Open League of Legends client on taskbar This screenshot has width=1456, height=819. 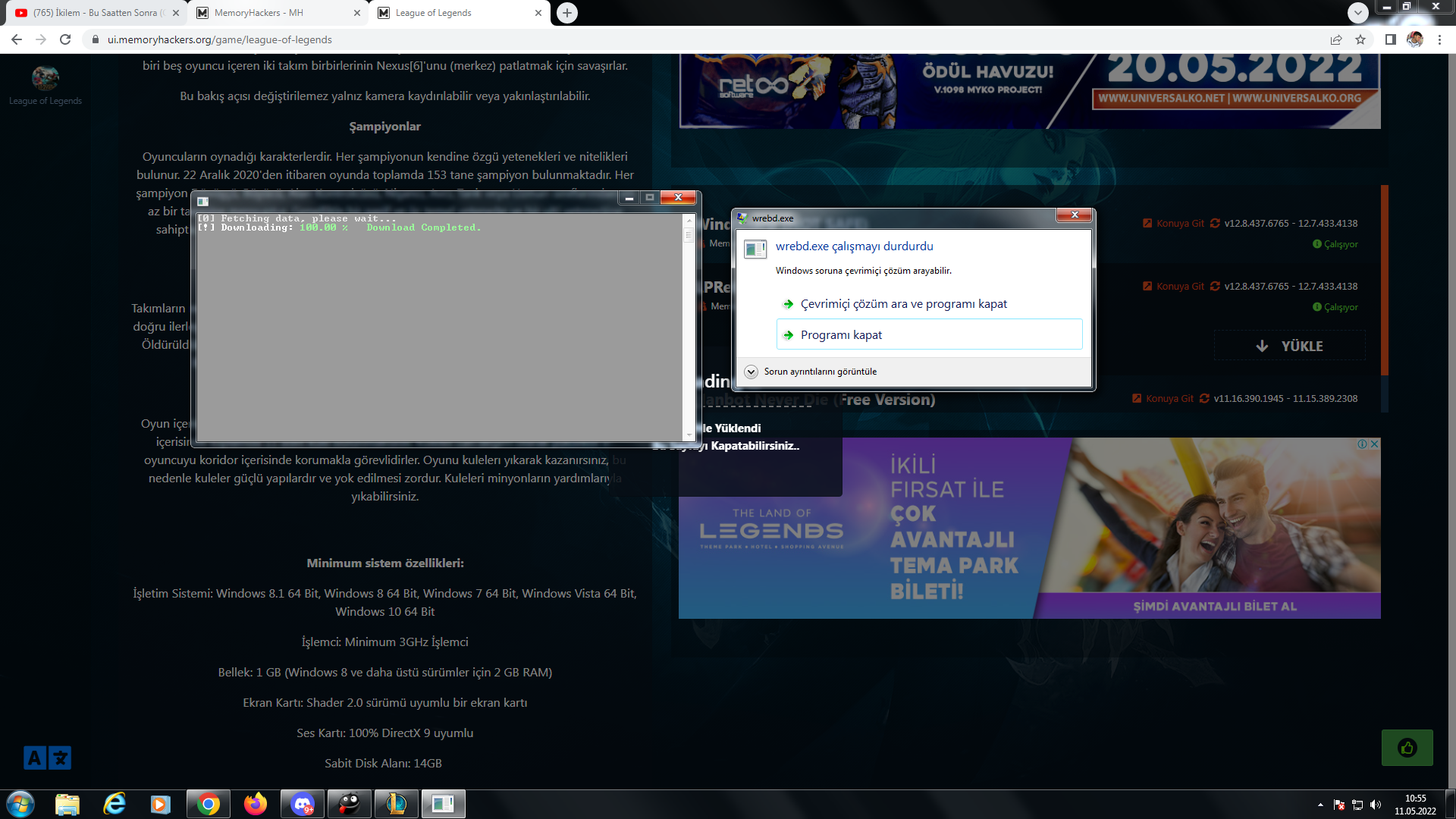(x=397, y=804)
